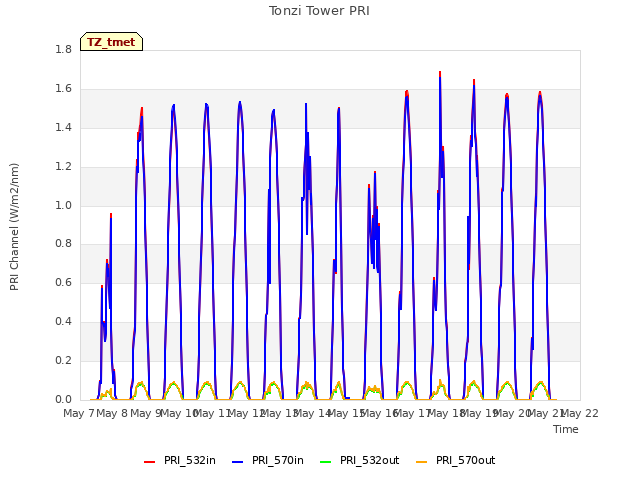Select the PRI_532out legend label
The image size is (640, 480).
(369, 460)
